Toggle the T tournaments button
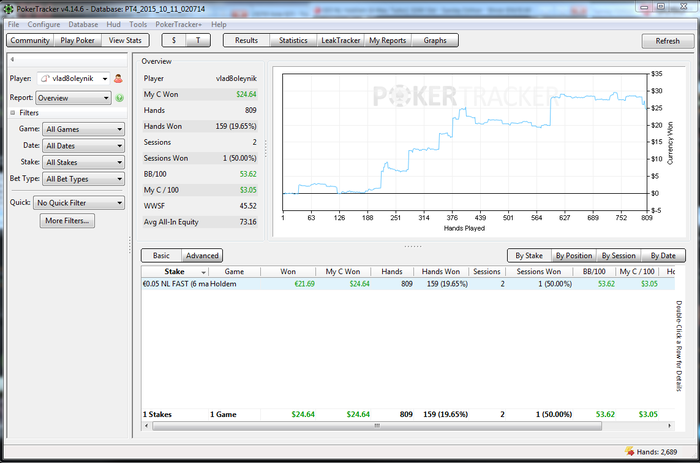Viewport: 700px width, 463px height. [198, 40]
